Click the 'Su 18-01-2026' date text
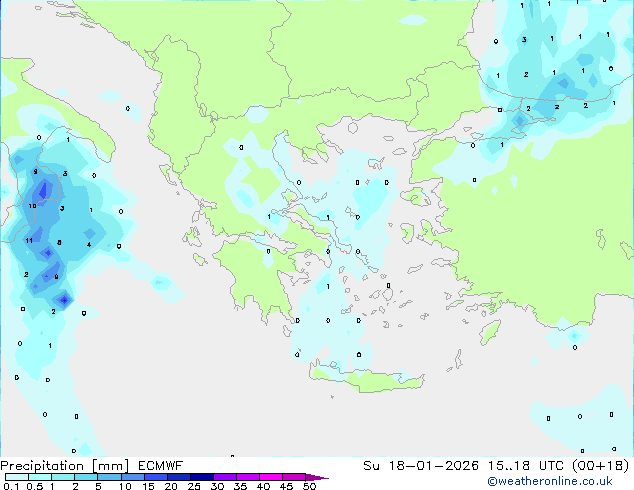The width and height of the screenshot is (634, 490). pos(421,466)
